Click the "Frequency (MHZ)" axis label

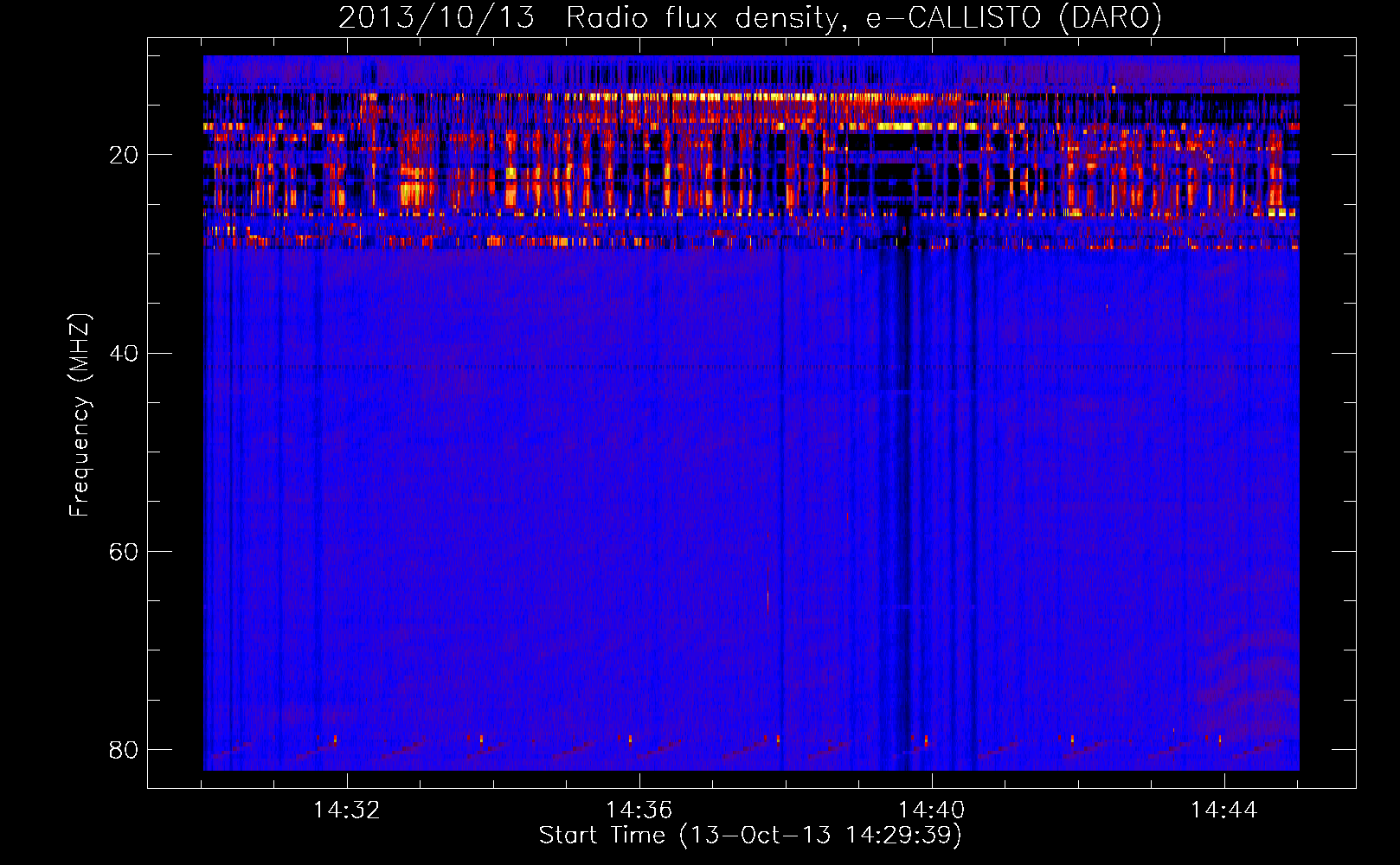79,415
